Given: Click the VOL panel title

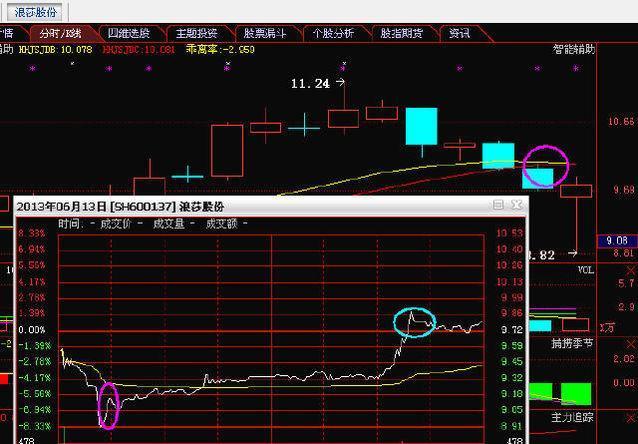Looking at the screenshot, I should pyautogui.click(x=586, y=270).
